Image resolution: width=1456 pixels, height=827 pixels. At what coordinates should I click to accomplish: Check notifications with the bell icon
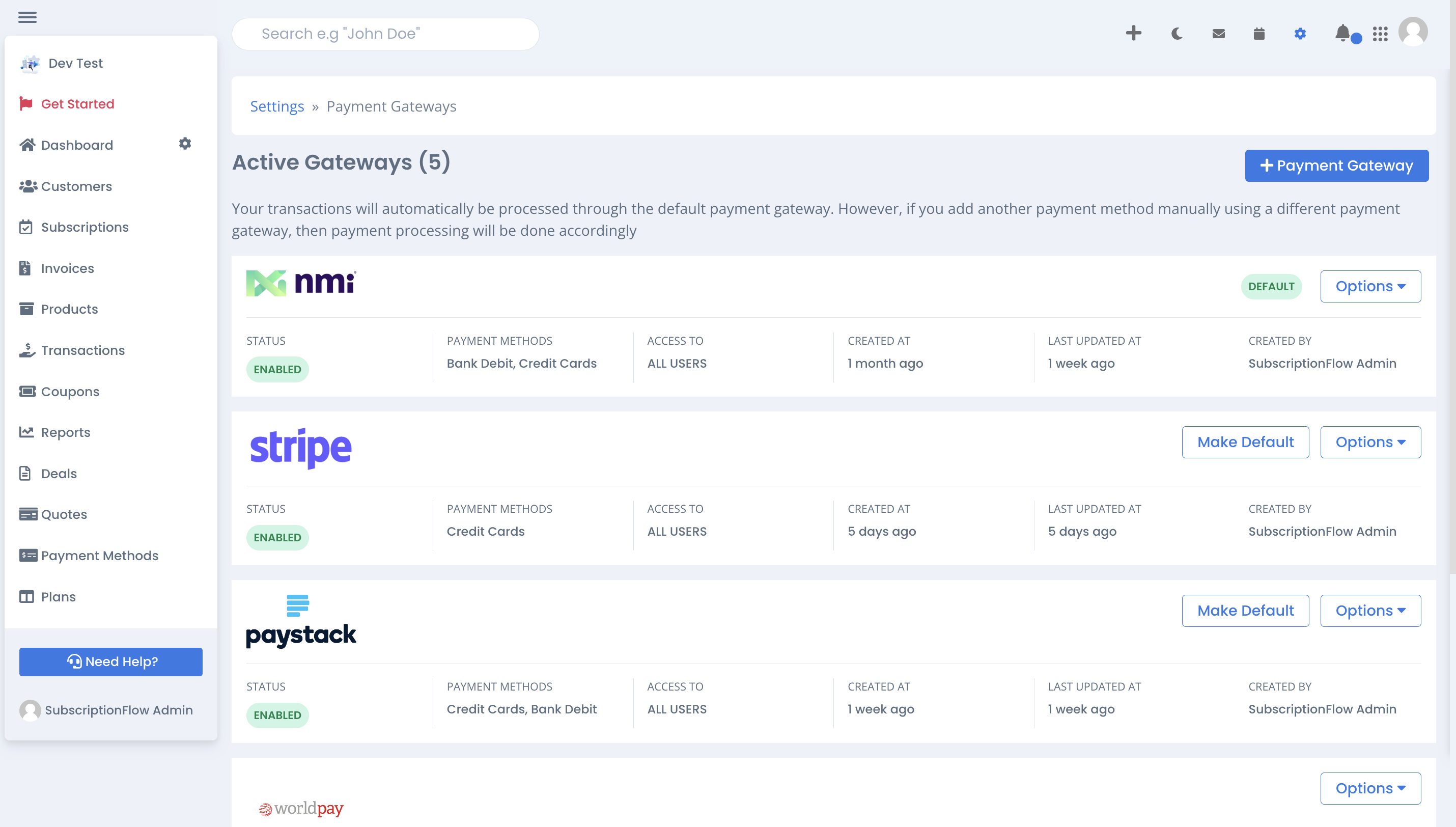1343,34
